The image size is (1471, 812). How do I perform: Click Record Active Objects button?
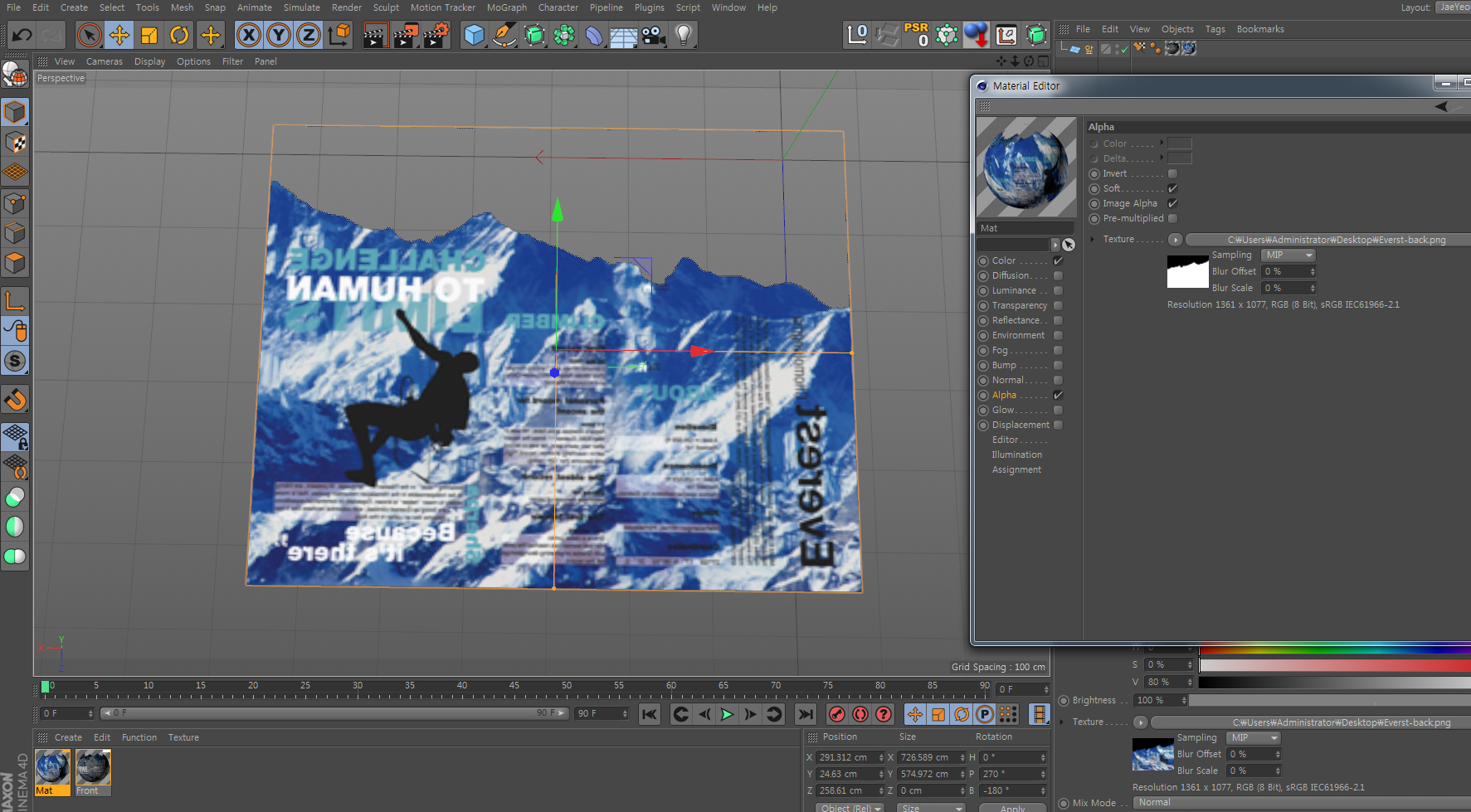click(837, 714)
